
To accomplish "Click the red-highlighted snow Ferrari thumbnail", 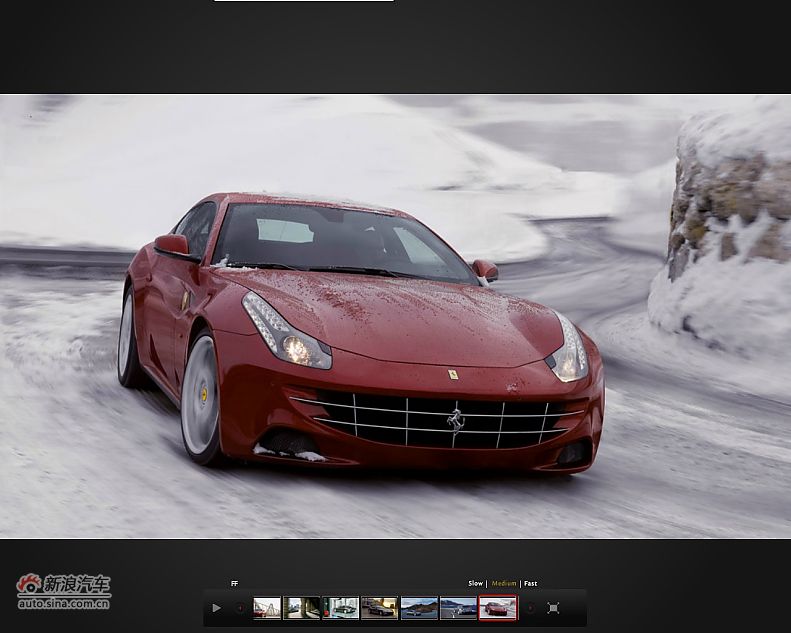I will coord(497,608).
